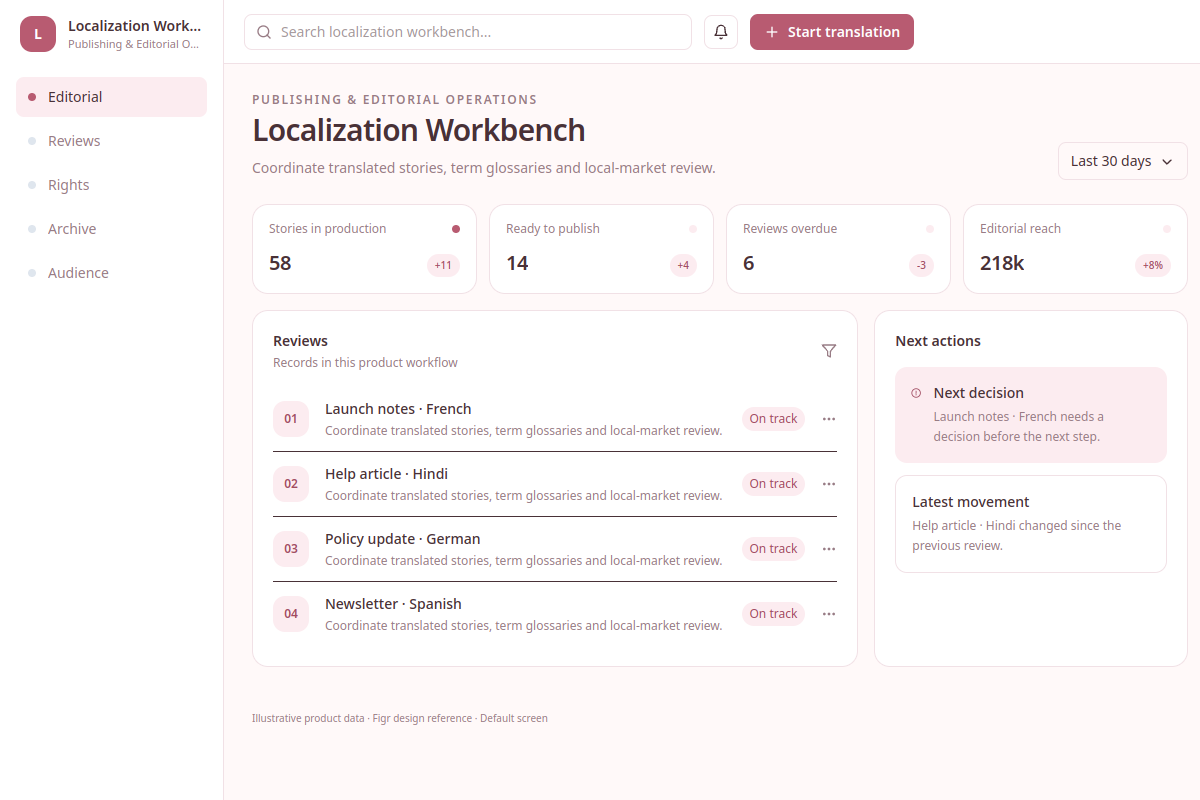1200x800 pixels.
Task: Click the Records in this product workflow subtitle
Action: point(365,363)
